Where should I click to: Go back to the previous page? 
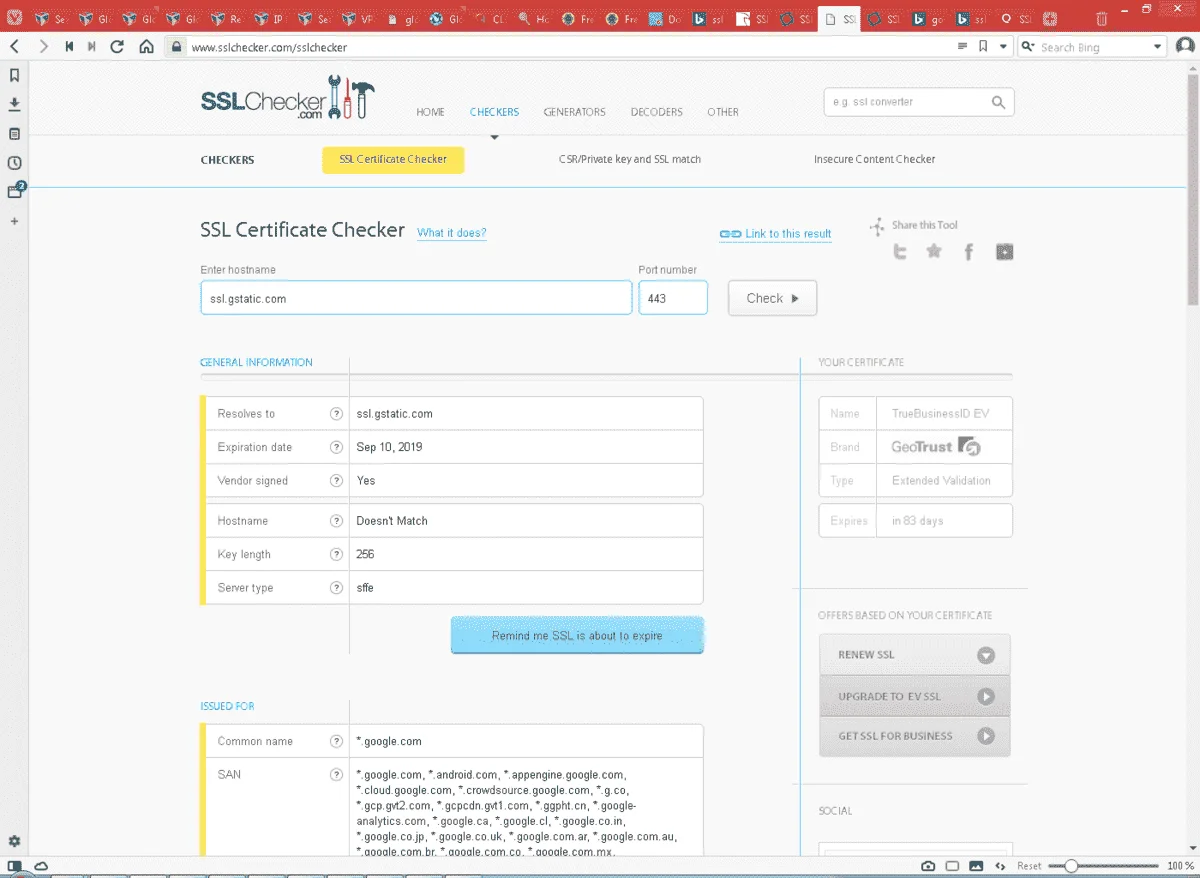(x=14, y=46)
